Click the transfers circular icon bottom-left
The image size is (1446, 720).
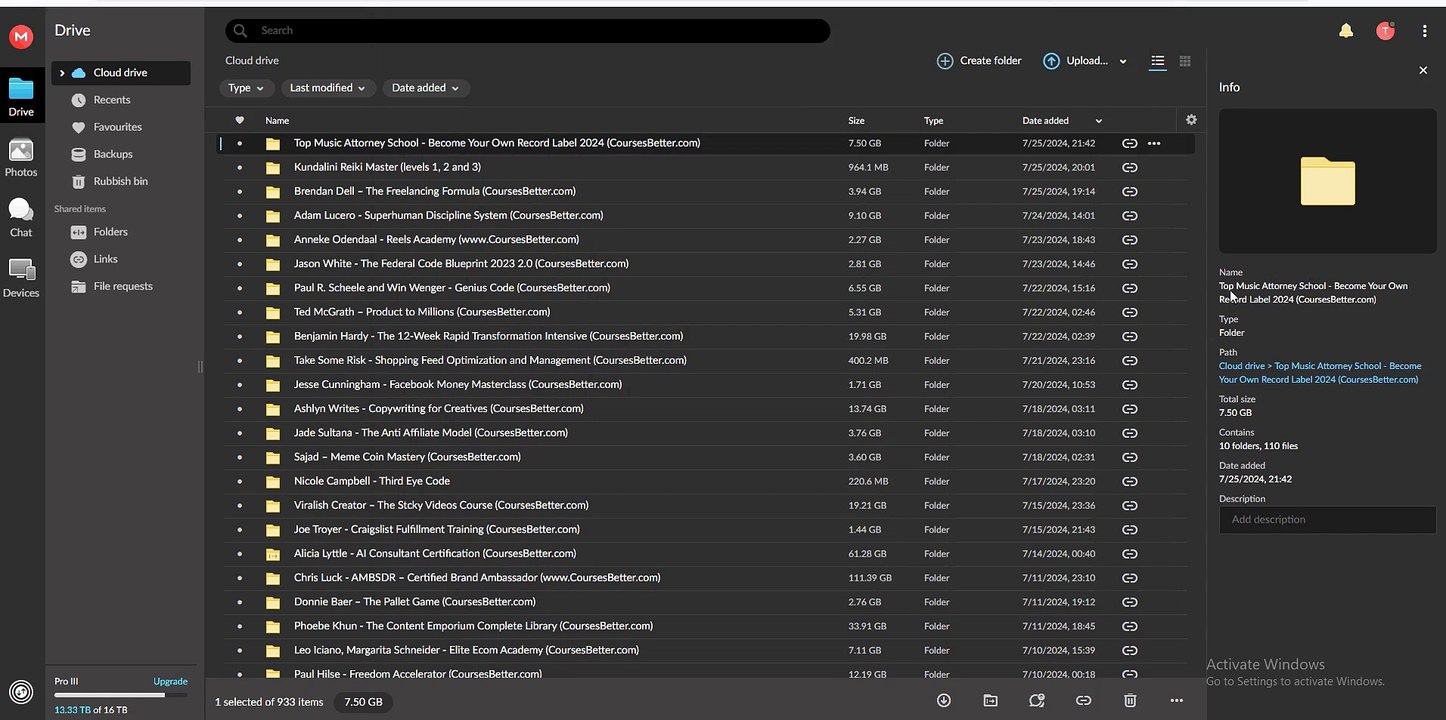(x=21, y=692)
